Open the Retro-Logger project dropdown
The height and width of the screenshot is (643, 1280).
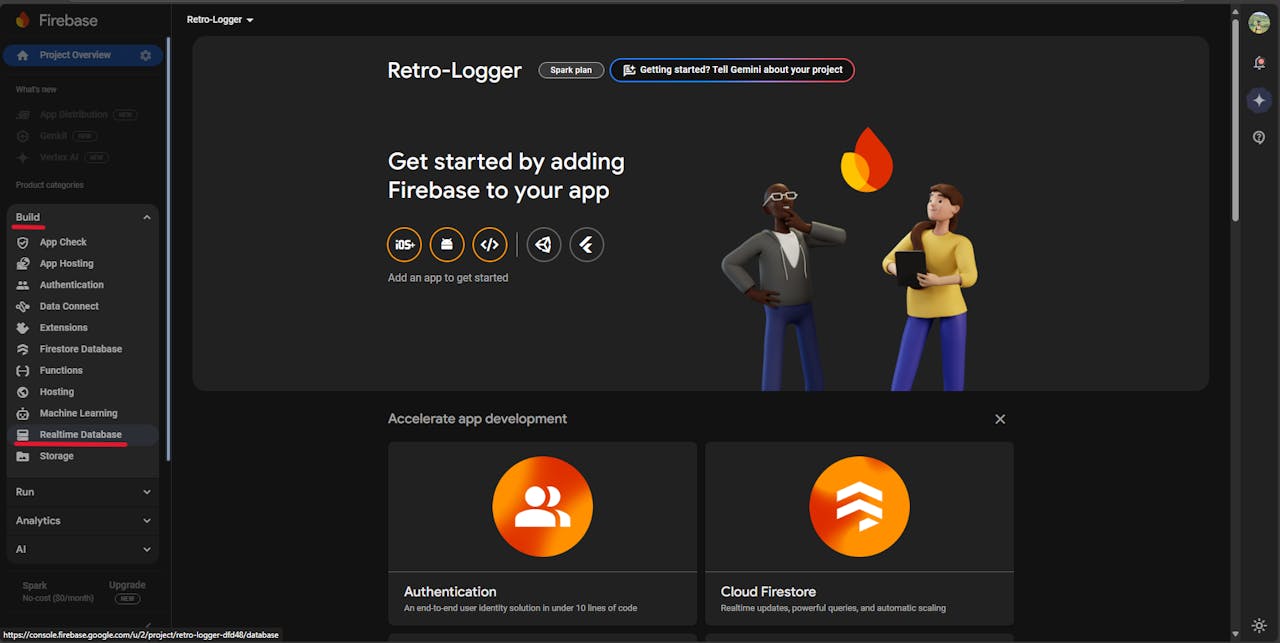tap(220, 20)
